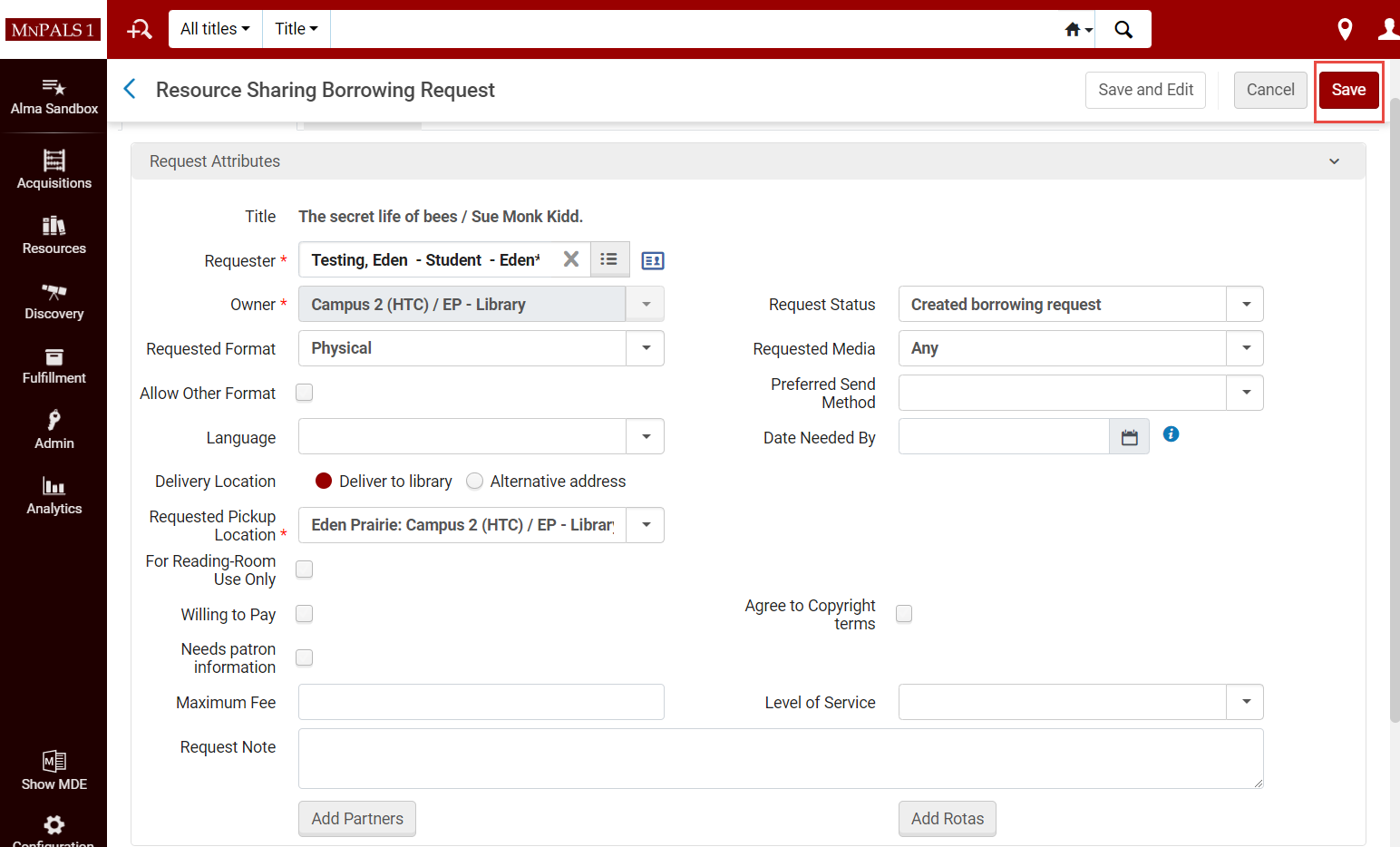
Task: Click the main search input box
Action: [x=695, y=29]
